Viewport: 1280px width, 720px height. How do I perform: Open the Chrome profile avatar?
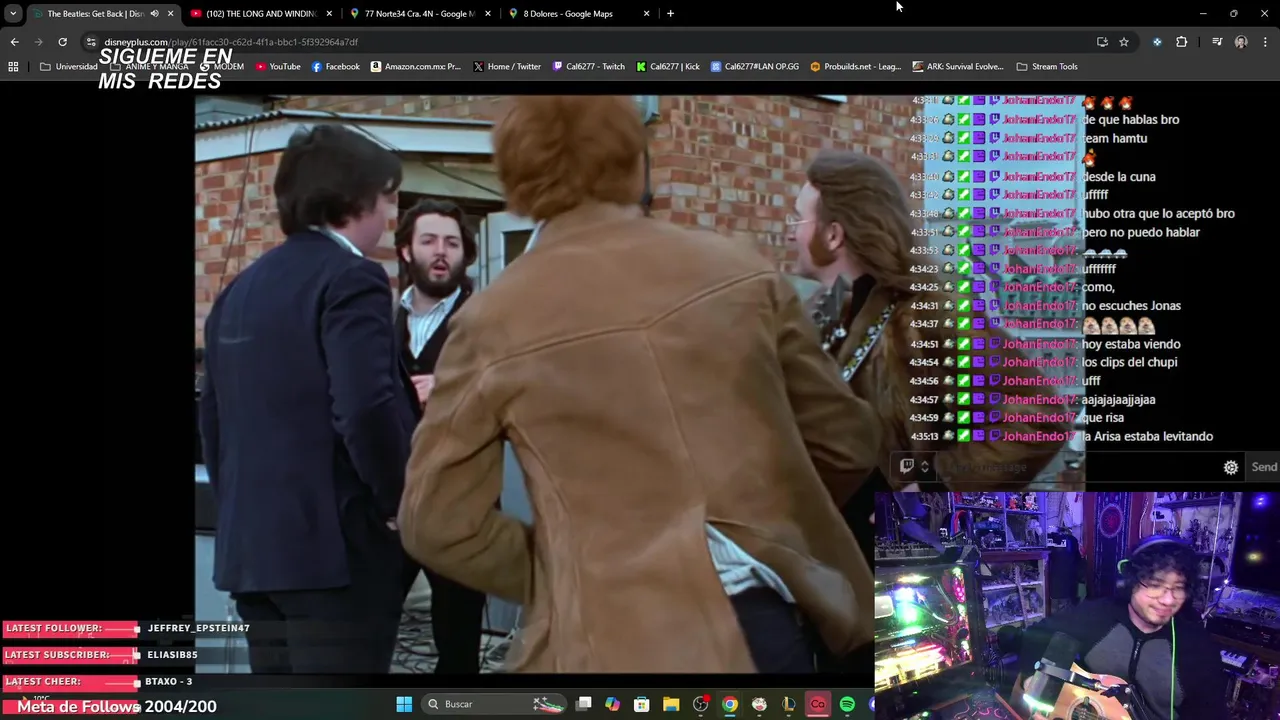click(x=1241, y=42)
